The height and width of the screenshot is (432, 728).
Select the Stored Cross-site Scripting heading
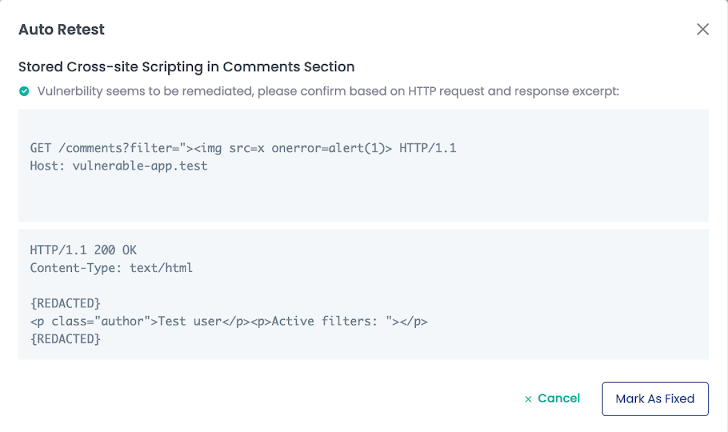[186, 67]
